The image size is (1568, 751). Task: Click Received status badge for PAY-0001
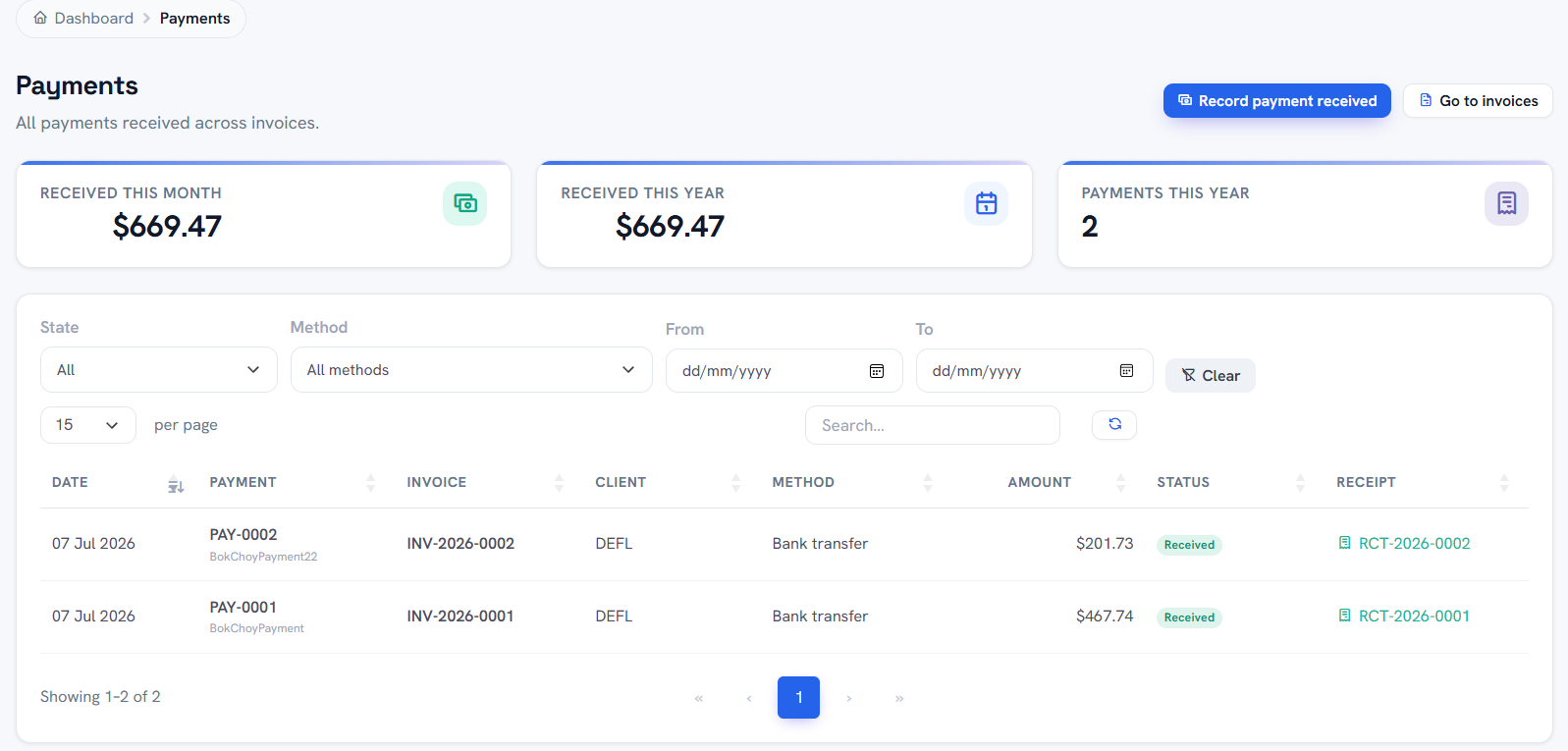point(1189,617)
